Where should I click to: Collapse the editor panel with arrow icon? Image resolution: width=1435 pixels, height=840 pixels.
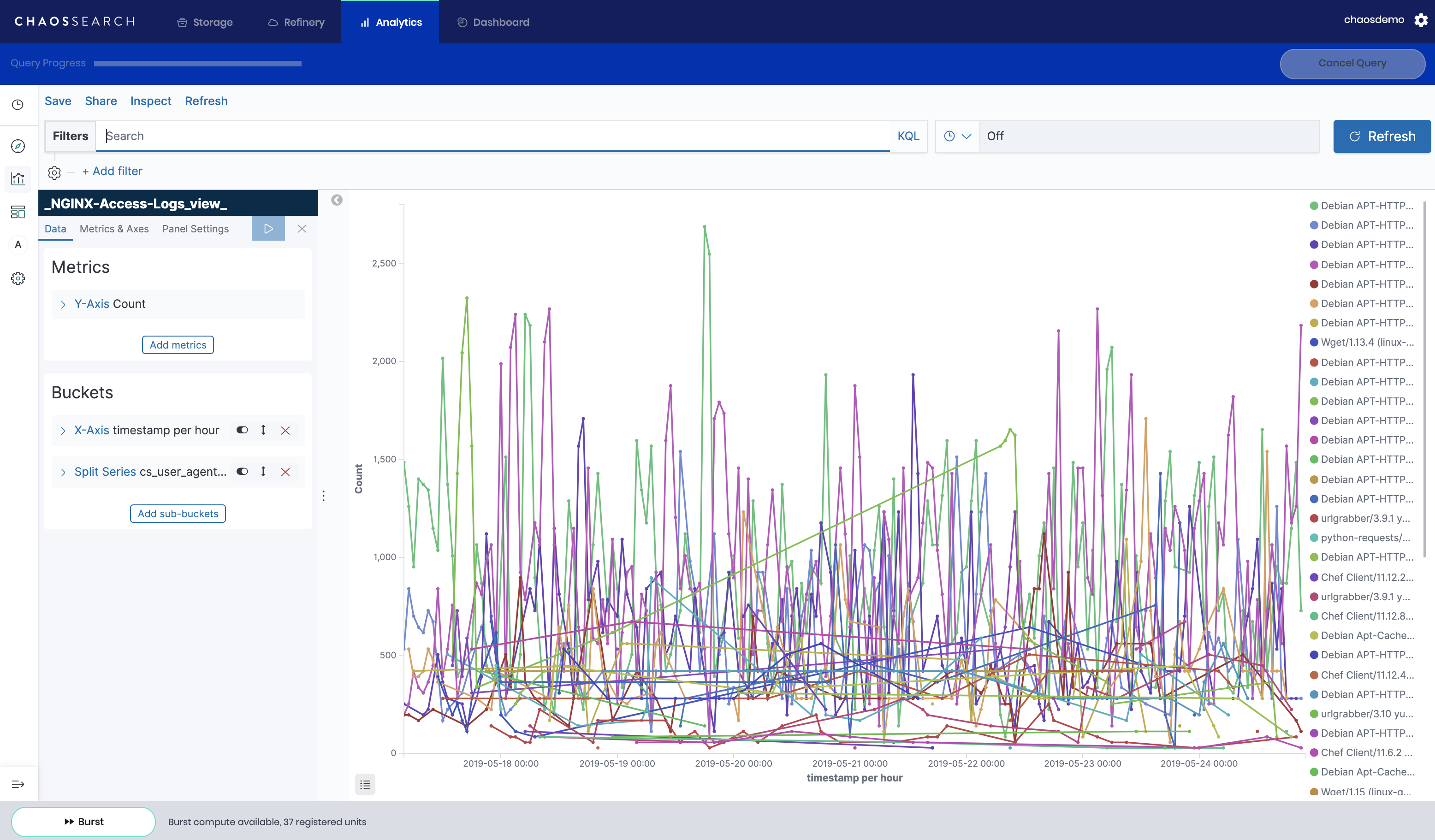click(337, 200)
